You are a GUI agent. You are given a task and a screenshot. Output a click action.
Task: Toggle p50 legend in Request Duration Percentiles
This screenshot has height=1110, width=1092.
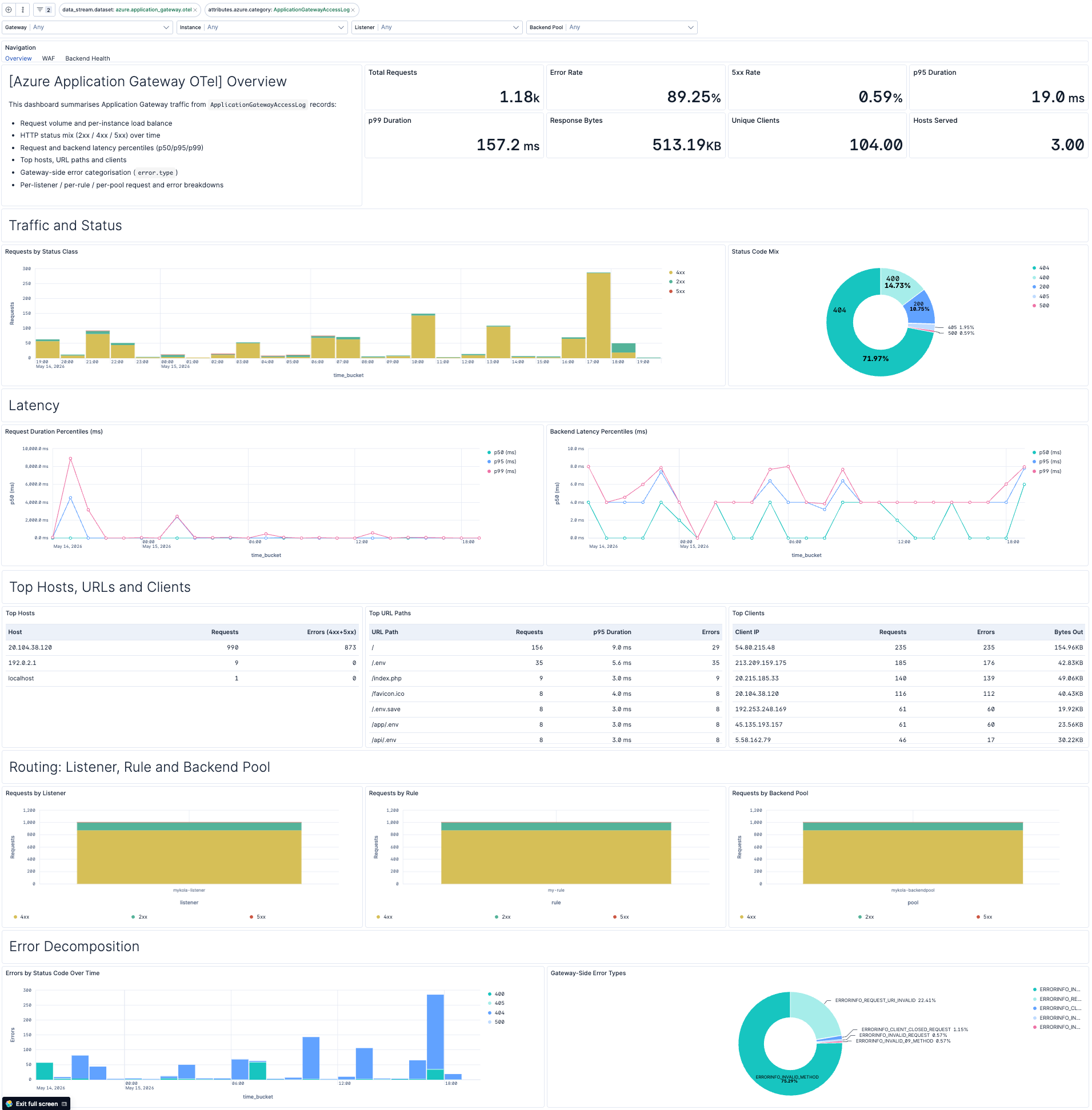pyautogui.click(x=502, y=452)
